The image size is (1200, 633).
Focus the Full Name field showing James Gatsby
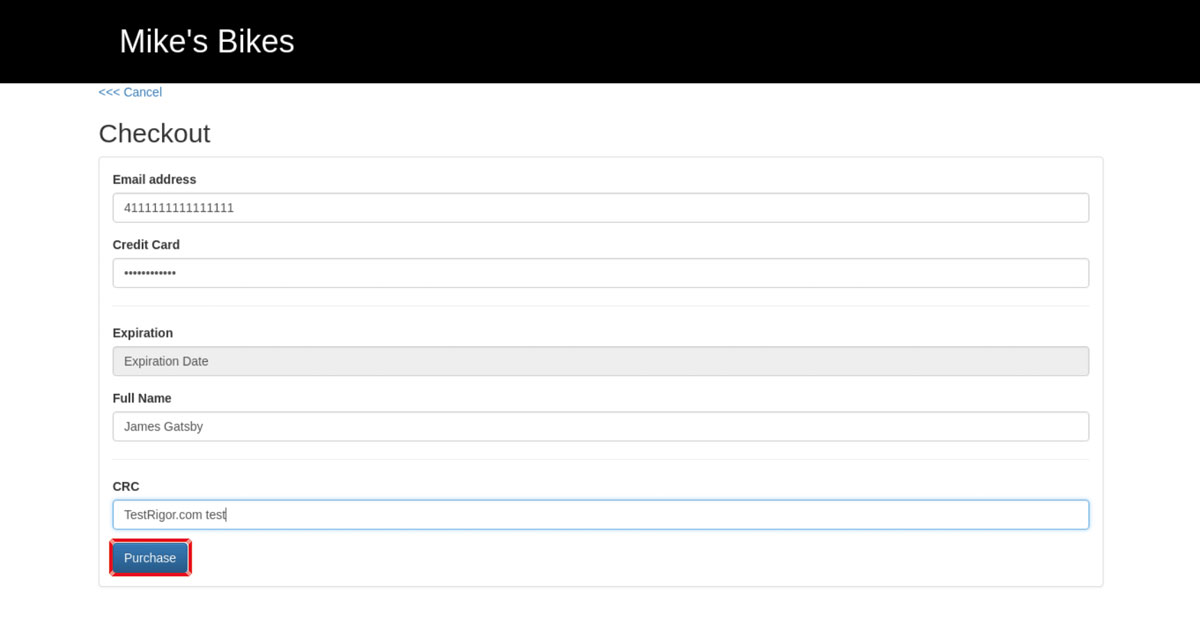tap(600, 426)
